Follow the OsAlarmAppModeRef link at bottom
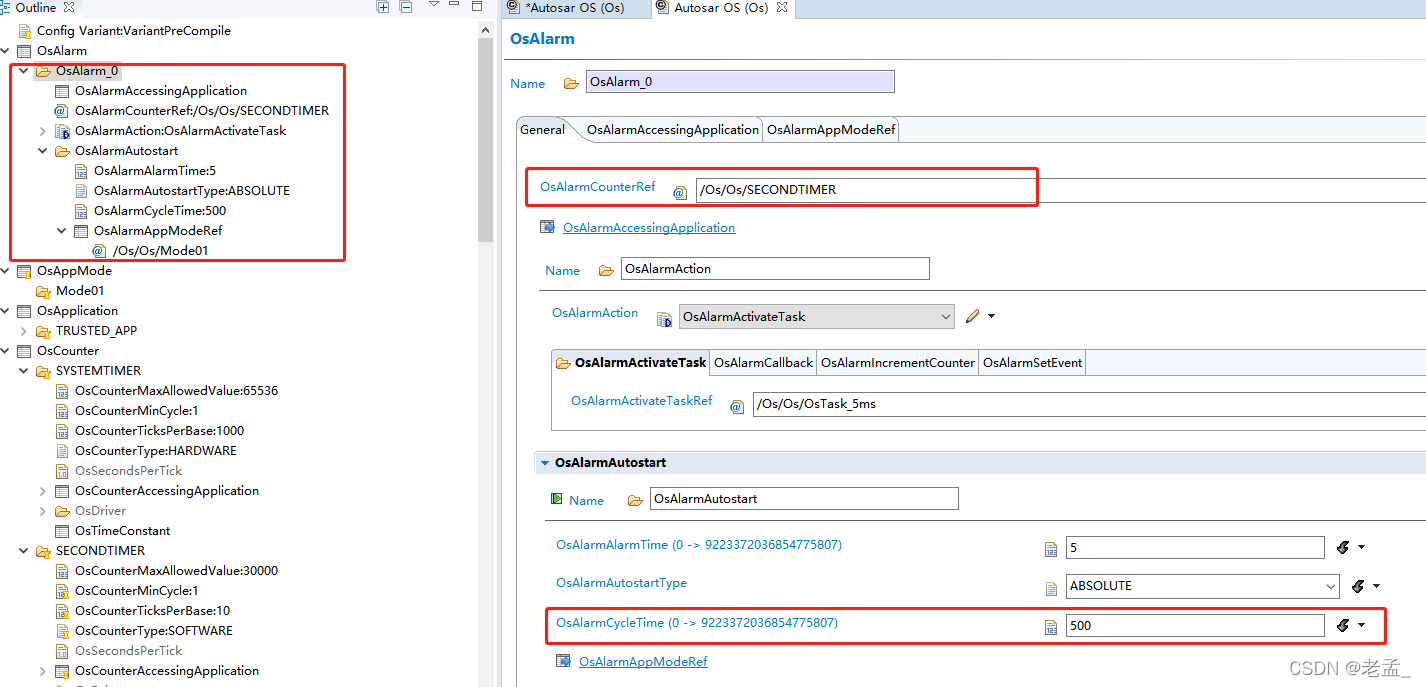The width and height of the screenshot is (1426, 687). [643, 662]
